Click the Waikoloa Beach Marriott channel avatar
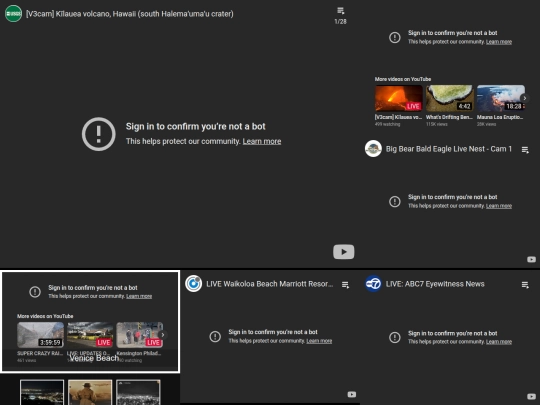 point(194,284)
